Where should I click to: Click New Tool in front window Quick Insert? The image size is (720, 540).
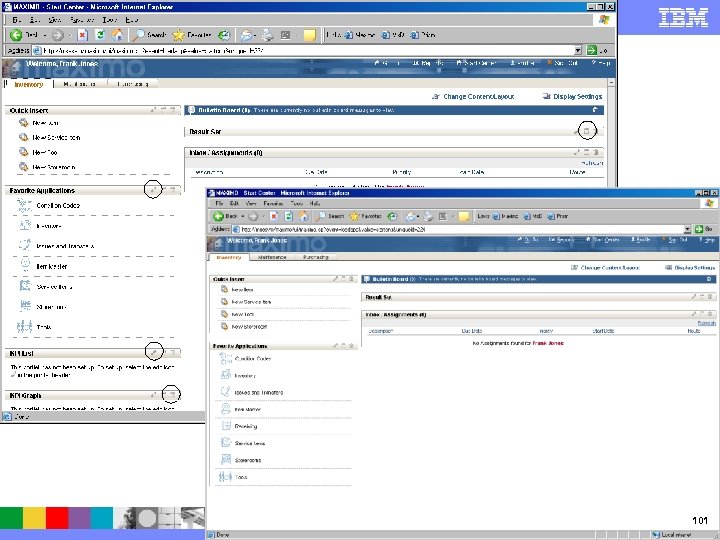tap(242, 315)
